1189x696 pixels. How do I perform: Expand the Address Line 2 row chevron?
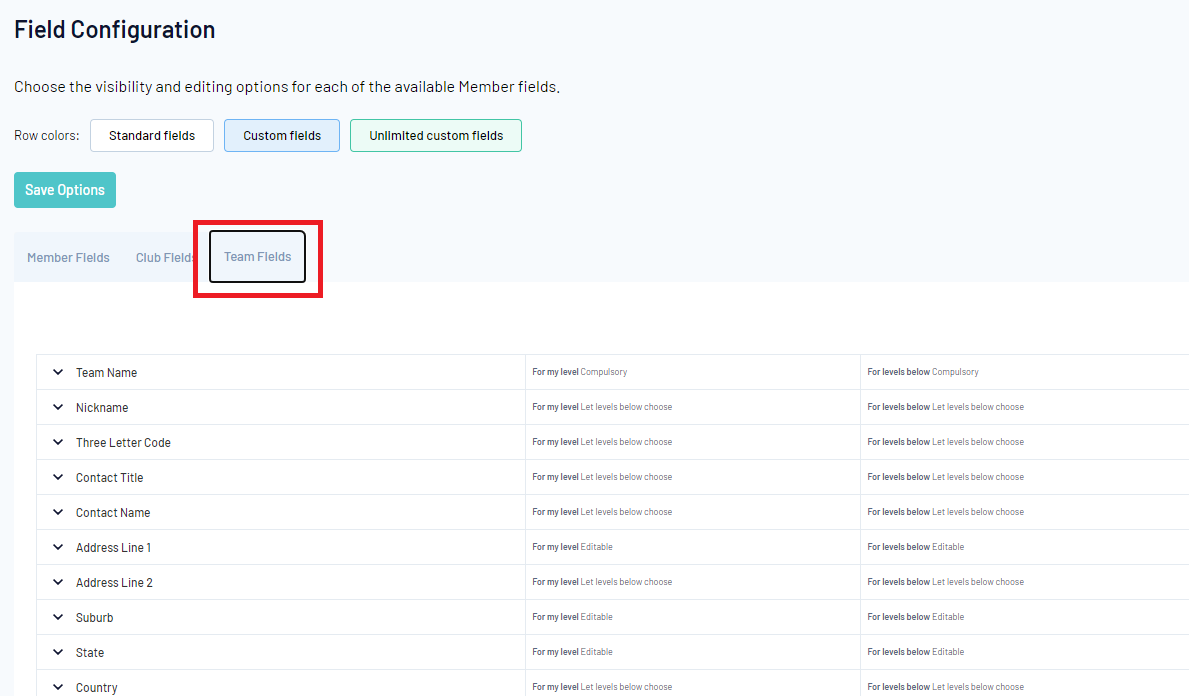click(x=58, y=582)
